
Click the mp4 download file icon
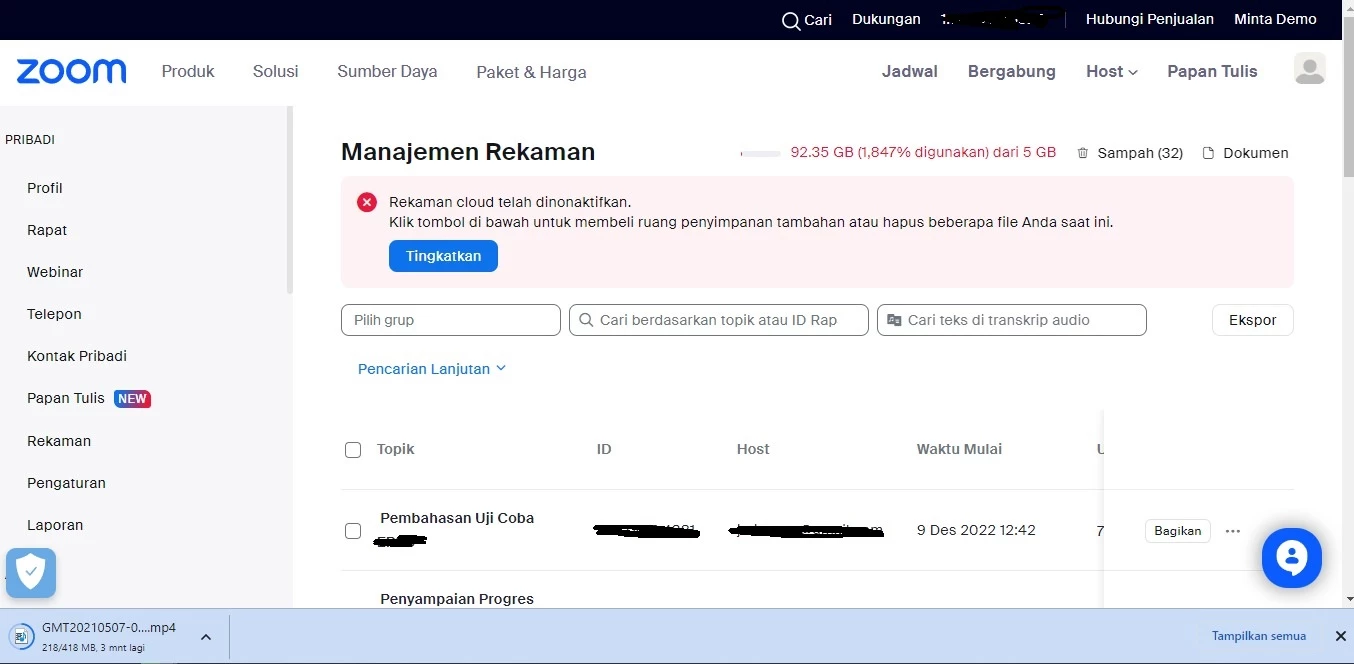click(x=21, y=637)
